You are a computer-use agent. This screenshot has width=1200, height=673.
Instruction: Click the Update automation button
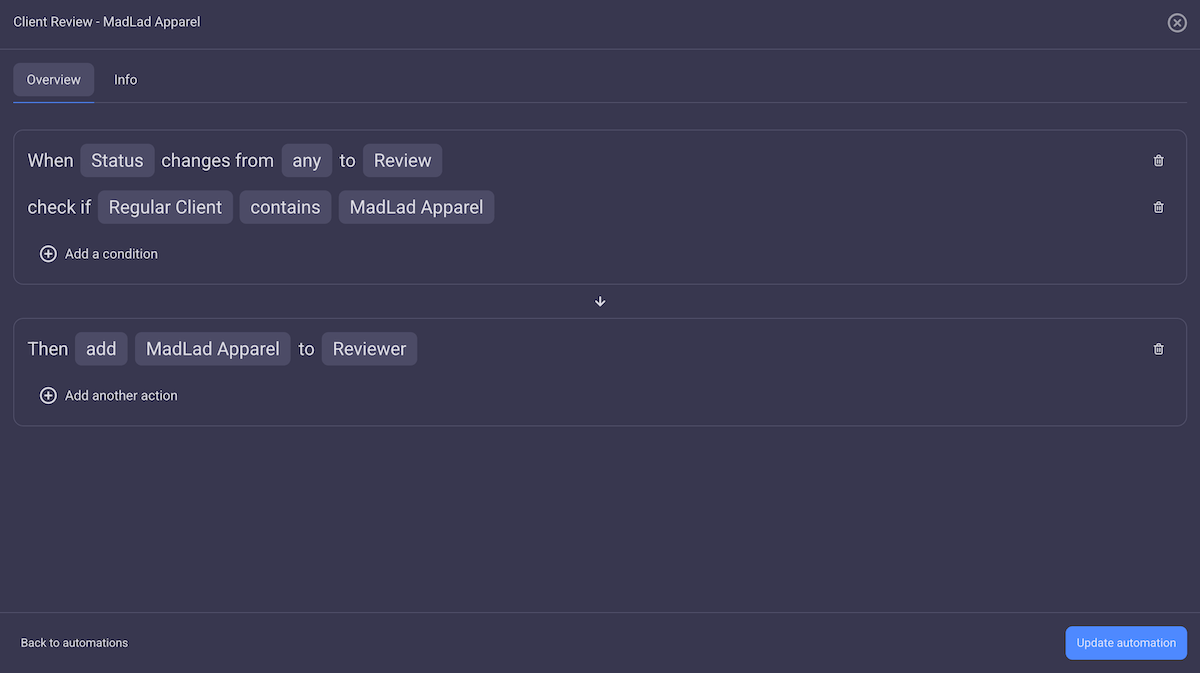pos(1126,643)
